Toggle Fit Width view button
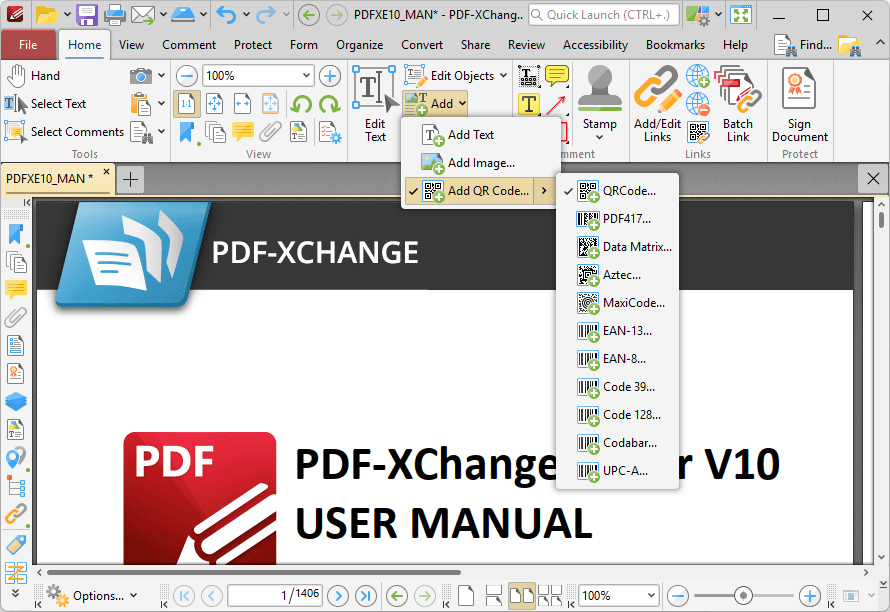Screen dimensions: 890x612 242,104
